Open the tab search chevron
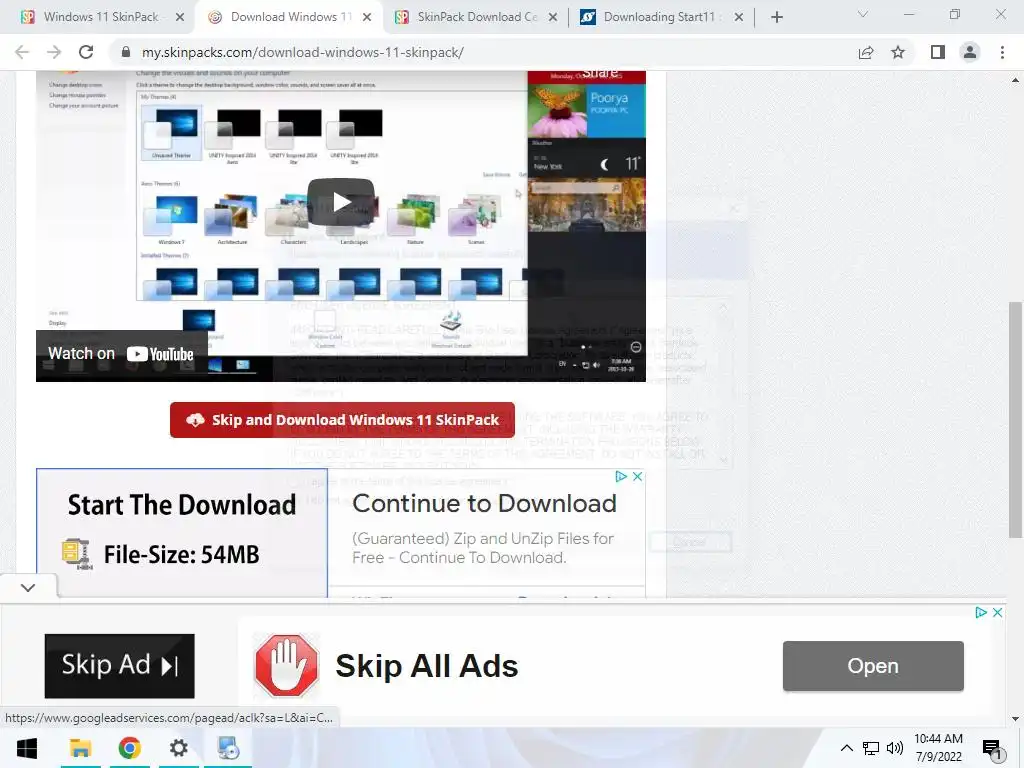 (x=863, y=14)
